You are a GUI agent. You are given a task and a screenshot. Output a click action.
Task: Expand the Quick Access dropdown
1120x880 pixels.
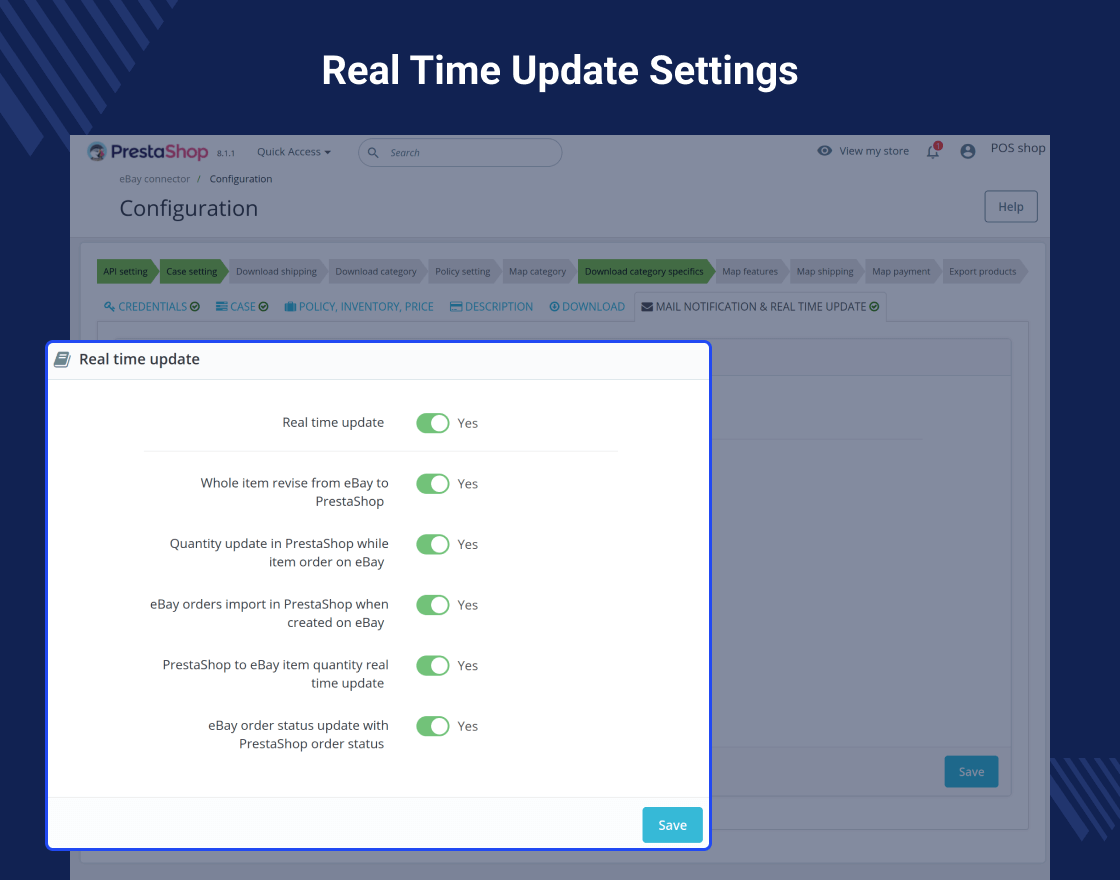[x=294, y=152]
